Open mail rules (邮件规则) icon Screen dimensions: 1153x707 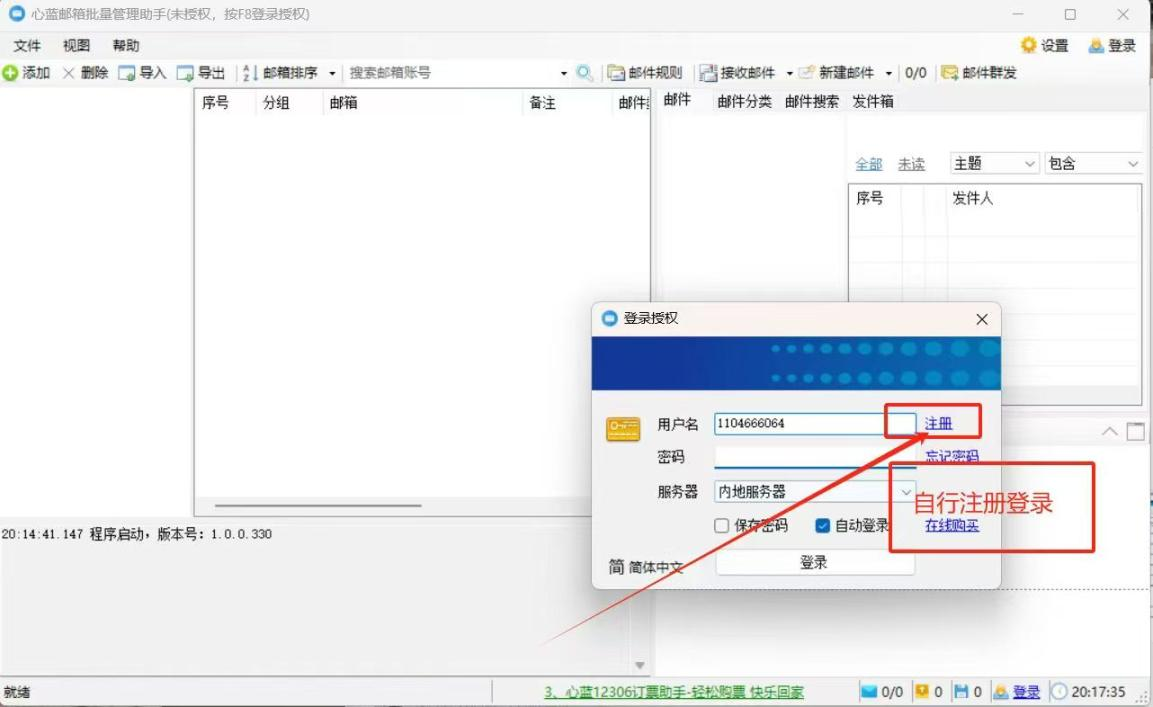(x=615, y=73)
